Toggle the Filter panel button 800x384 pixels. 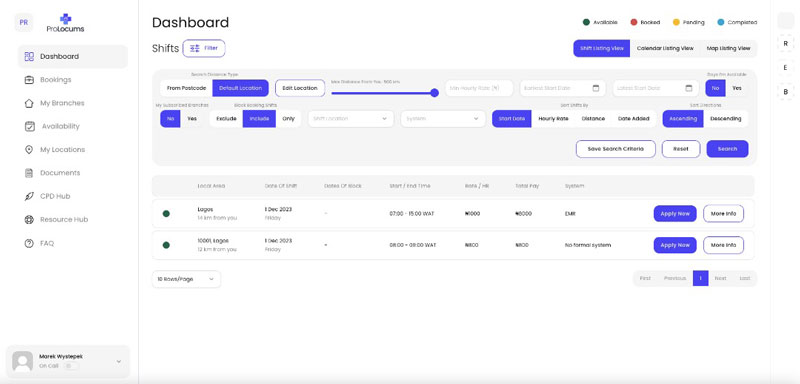[x=204, y=48]
